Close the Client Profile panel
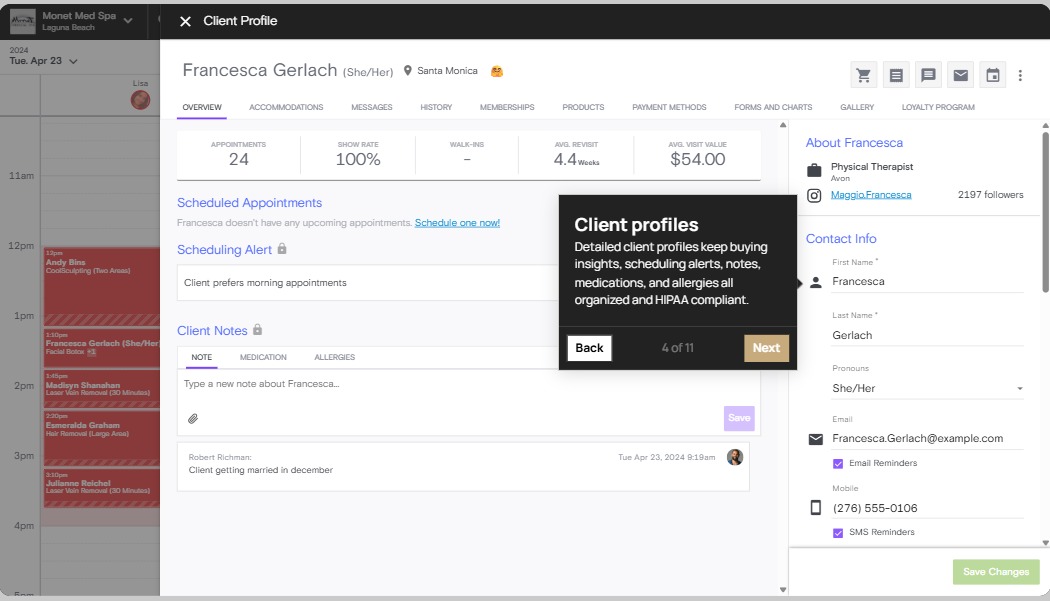The width and height of the screenshot is (1050, 601). pos(184,21)
